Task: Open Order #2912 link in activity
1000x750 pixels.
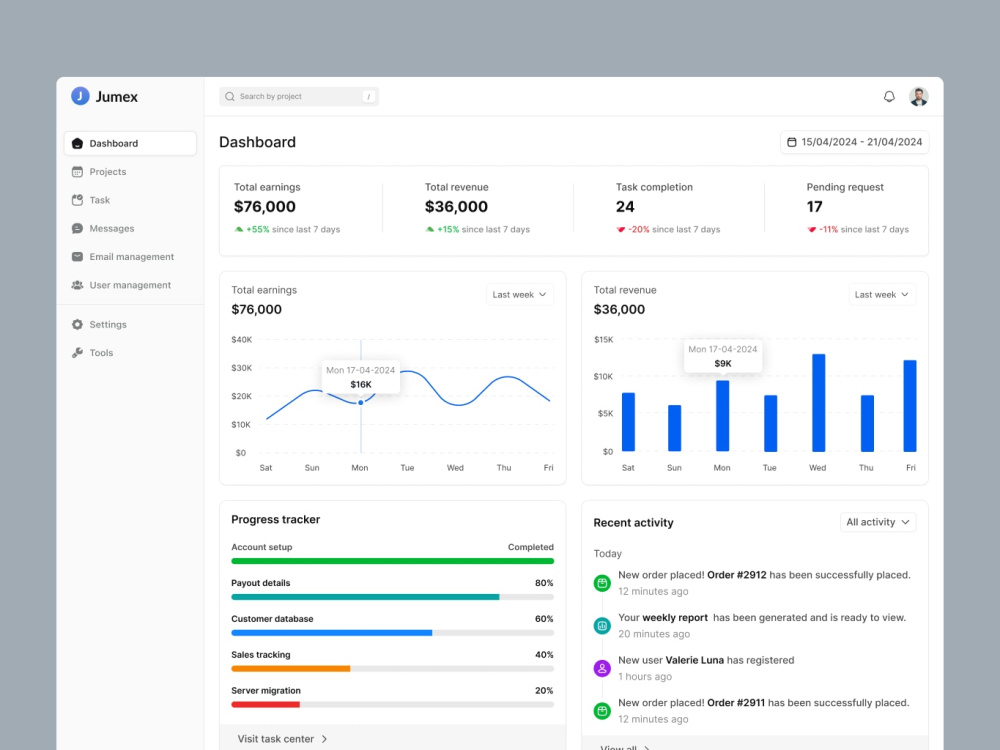Action: click(x=737, y=575)
